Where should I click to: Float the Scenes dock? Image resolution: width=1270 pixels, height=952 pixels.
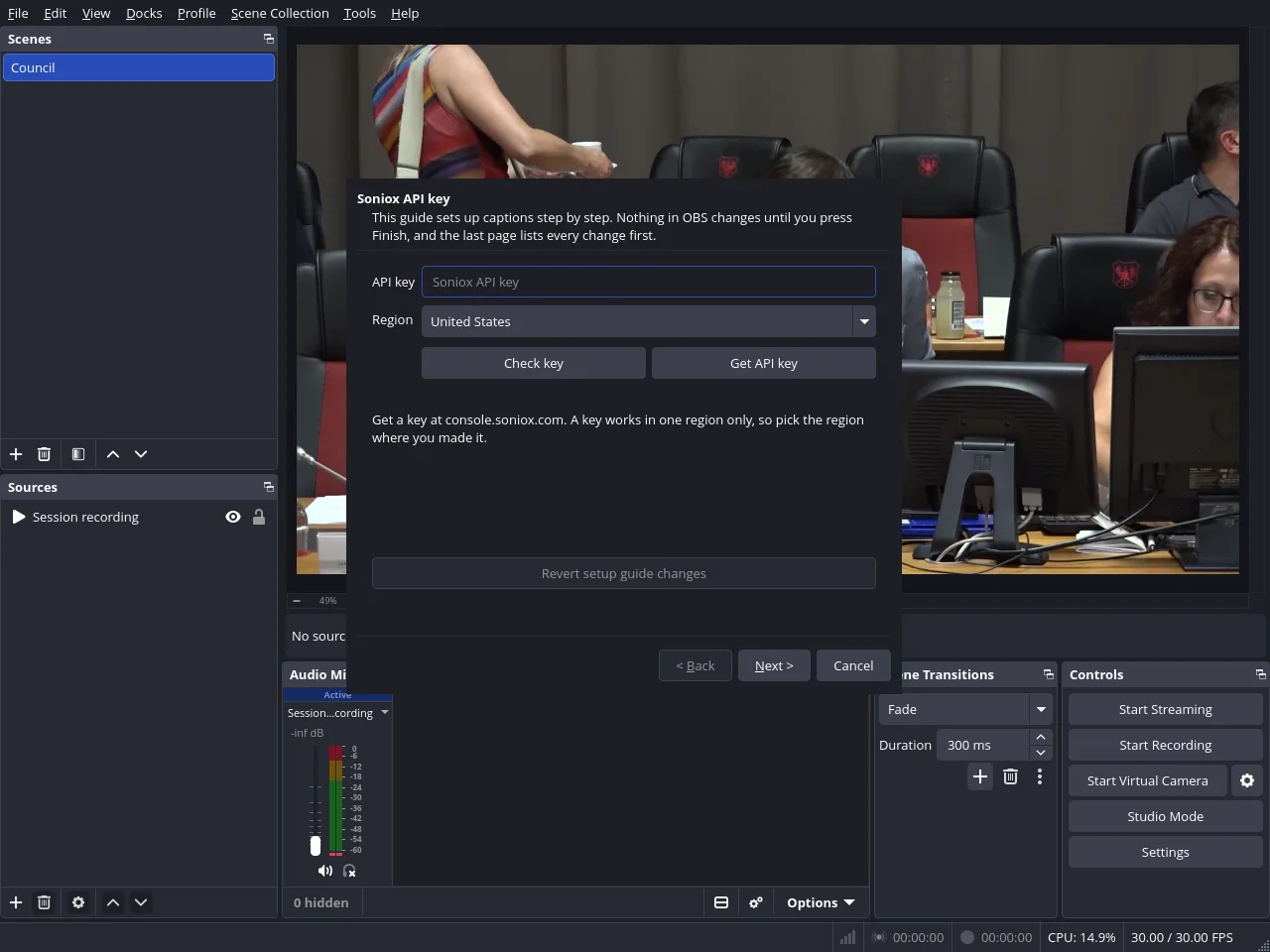[x=268, y=39]
